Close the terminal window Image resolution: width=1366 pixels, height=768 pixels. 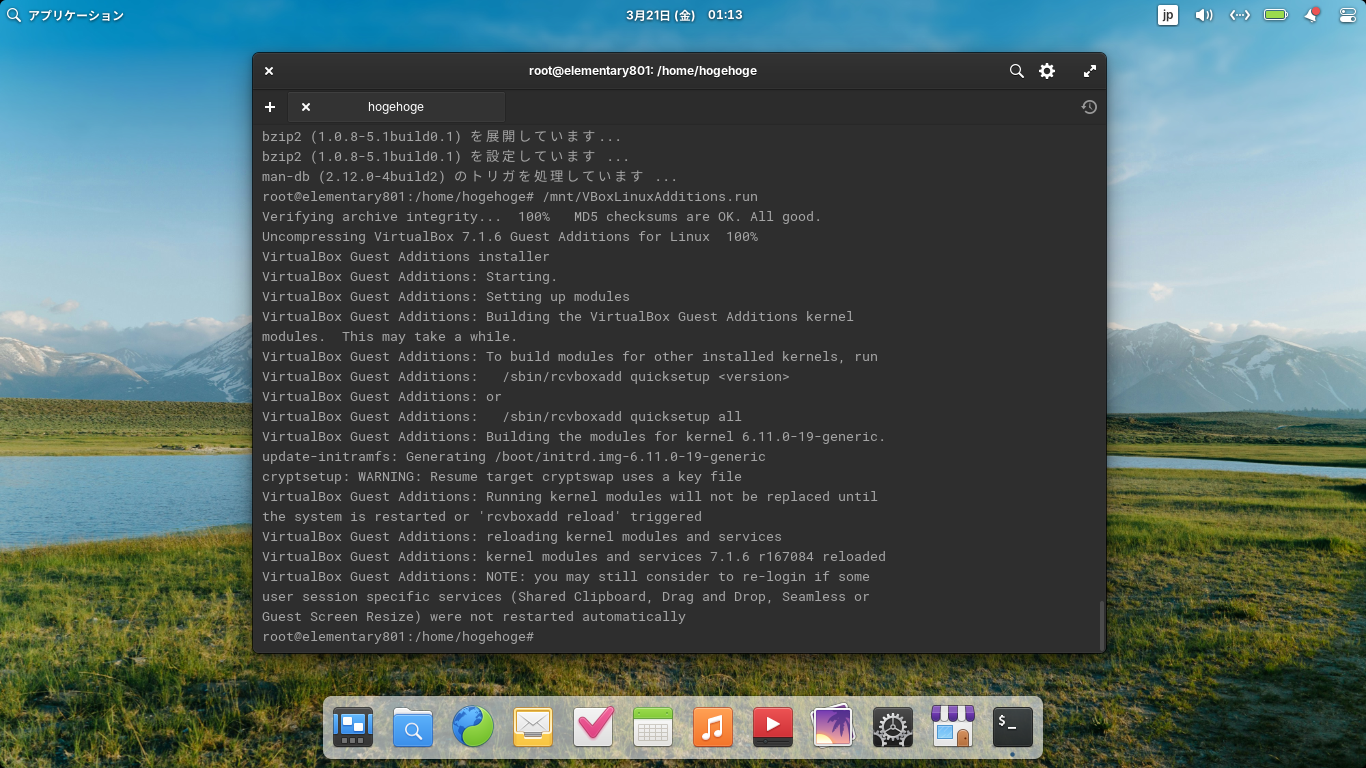coord(269,71)
